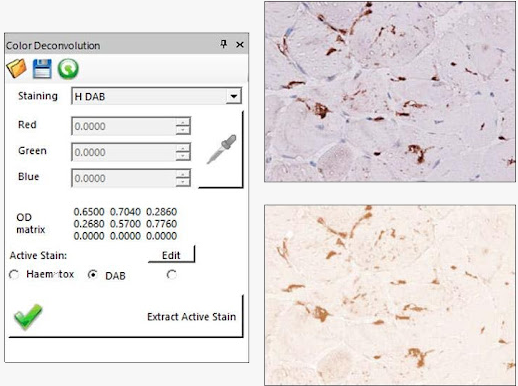This screenshot has width=518, height=386.
Task: Decrease the Blue value stepper
Action: [x=183, y=182]
